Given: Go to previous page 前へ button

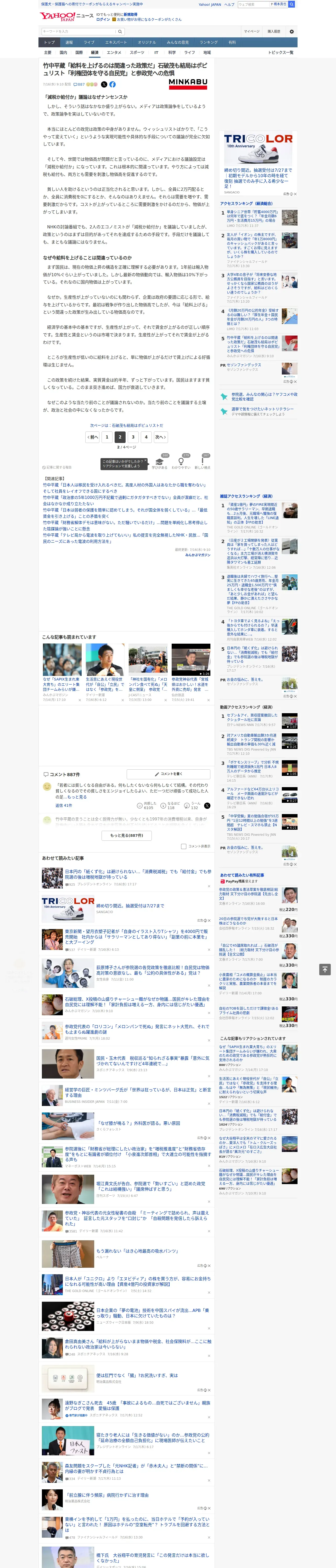Looking at the screenshot, I should (x=92, y=437).
